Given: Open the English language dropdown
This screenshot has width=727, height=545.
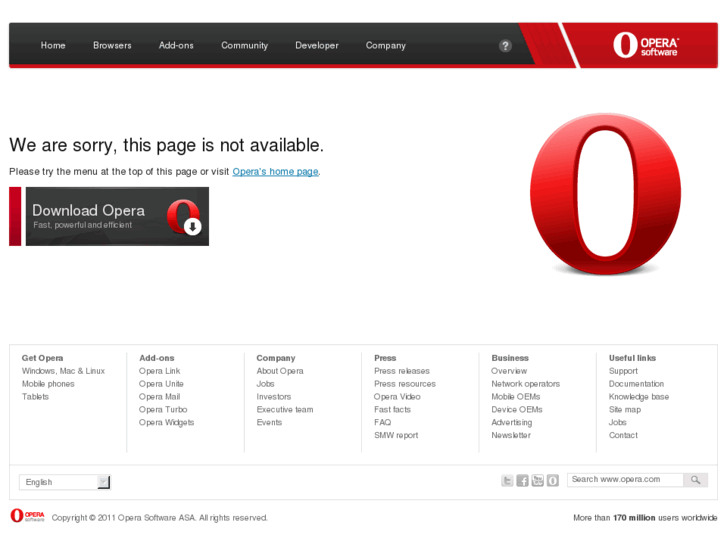Looking at the screenshot, I should (x=65, y=482).
